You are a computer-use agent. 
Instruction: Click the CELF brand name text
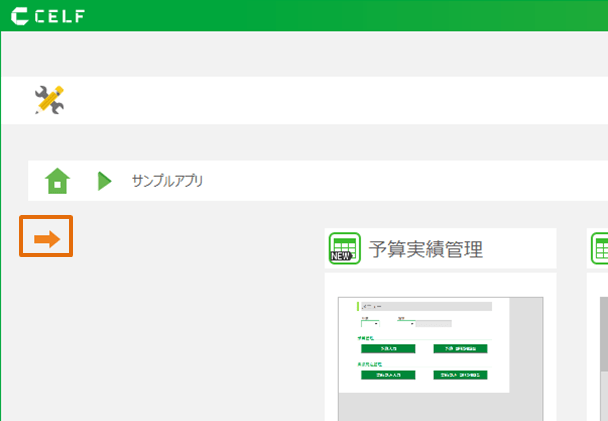[x=62, y=15]
